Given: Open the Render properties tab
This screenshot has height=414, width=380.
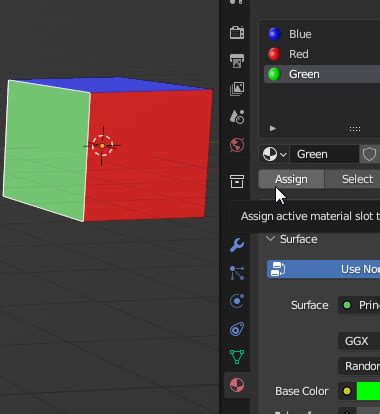Looking at the screenshot, I should (x=237, y=32).
